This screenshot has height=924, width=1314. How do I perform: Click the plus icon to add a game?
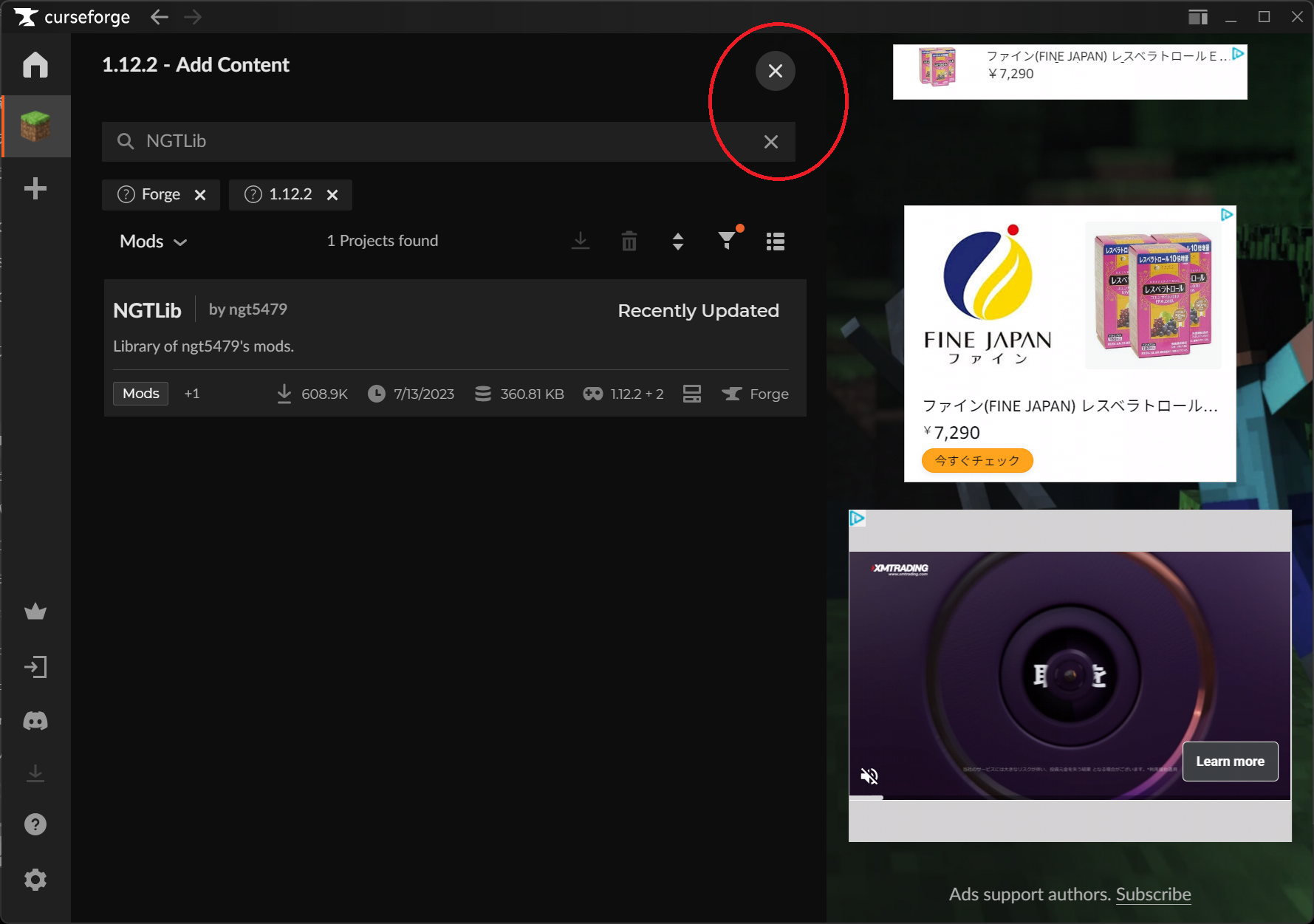point(35,188)
